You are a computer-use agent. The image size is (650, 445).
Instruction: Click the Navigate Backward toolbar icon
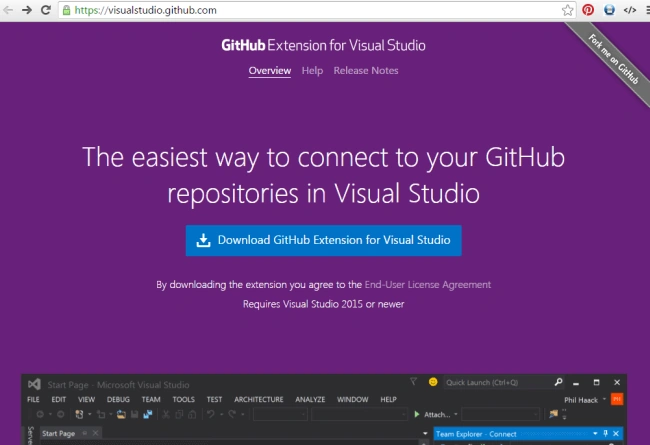point(40,414)
